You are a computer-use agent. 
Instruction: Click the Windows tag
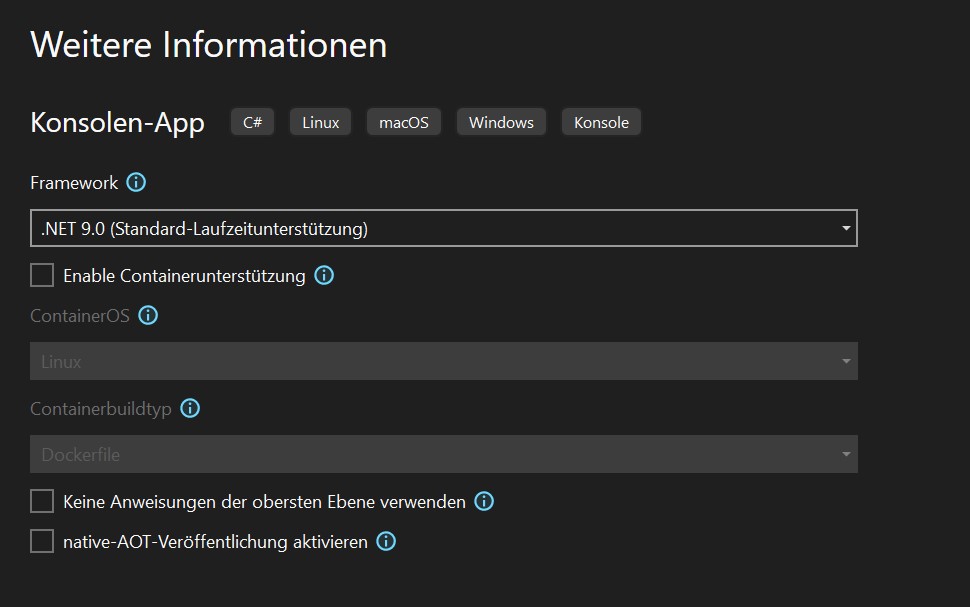pos(501,122)
